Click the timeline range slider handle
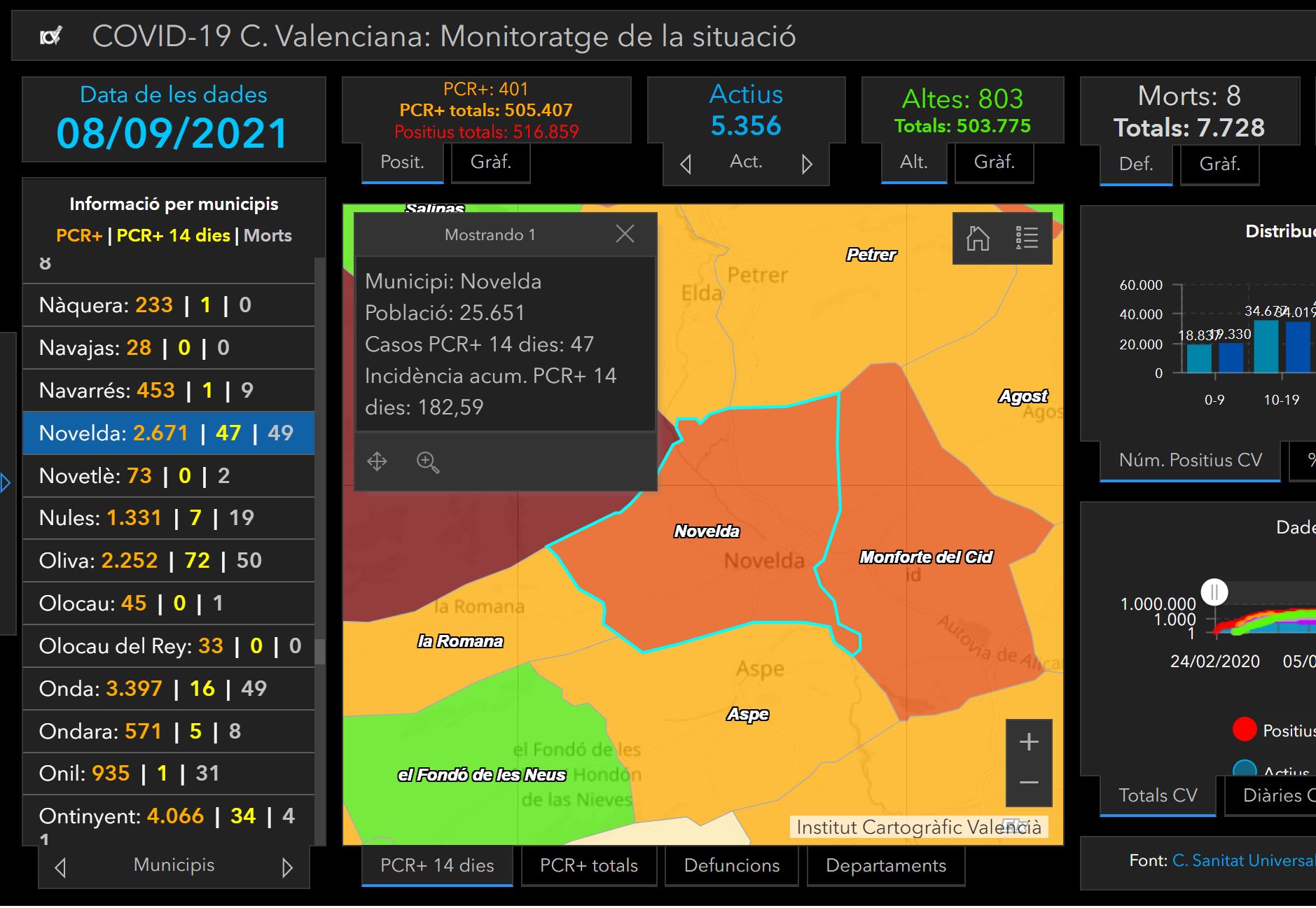Screen dimensions: 1316x908 coord(1214,592)
